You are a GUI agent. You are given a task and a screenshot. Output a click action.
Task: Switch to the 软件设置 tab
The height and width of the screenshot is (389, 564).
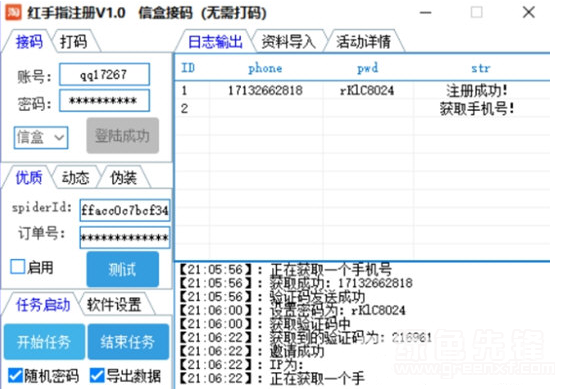114,305
